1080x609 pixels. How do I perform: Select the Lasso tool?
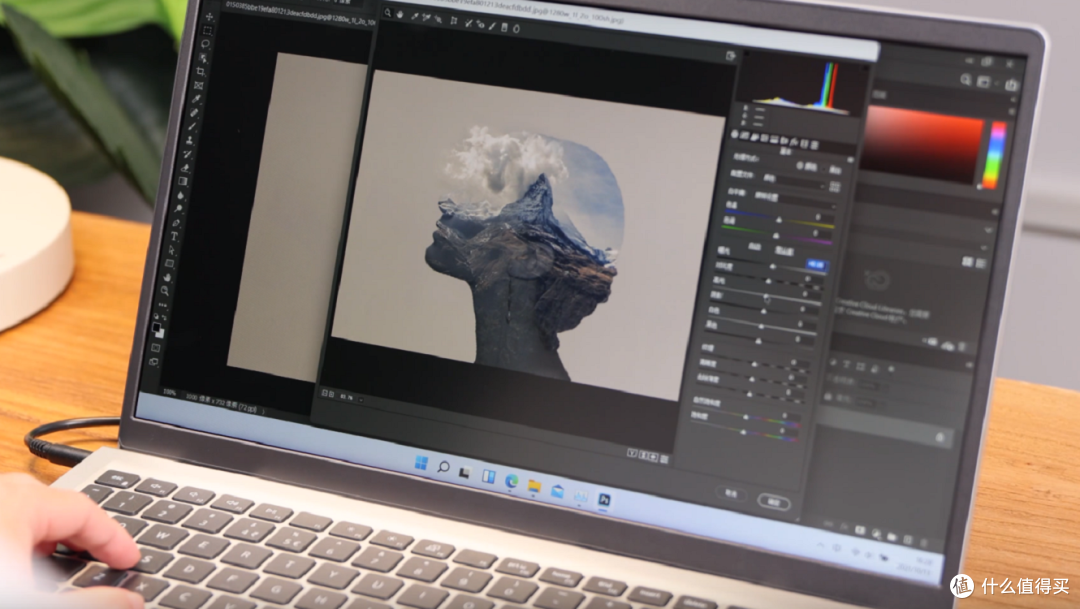(x=205, y=43)
